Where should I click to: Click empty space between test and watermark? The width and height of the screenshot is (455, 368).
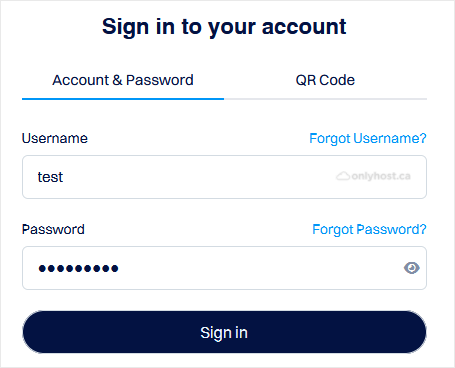[x=200, y=177]
